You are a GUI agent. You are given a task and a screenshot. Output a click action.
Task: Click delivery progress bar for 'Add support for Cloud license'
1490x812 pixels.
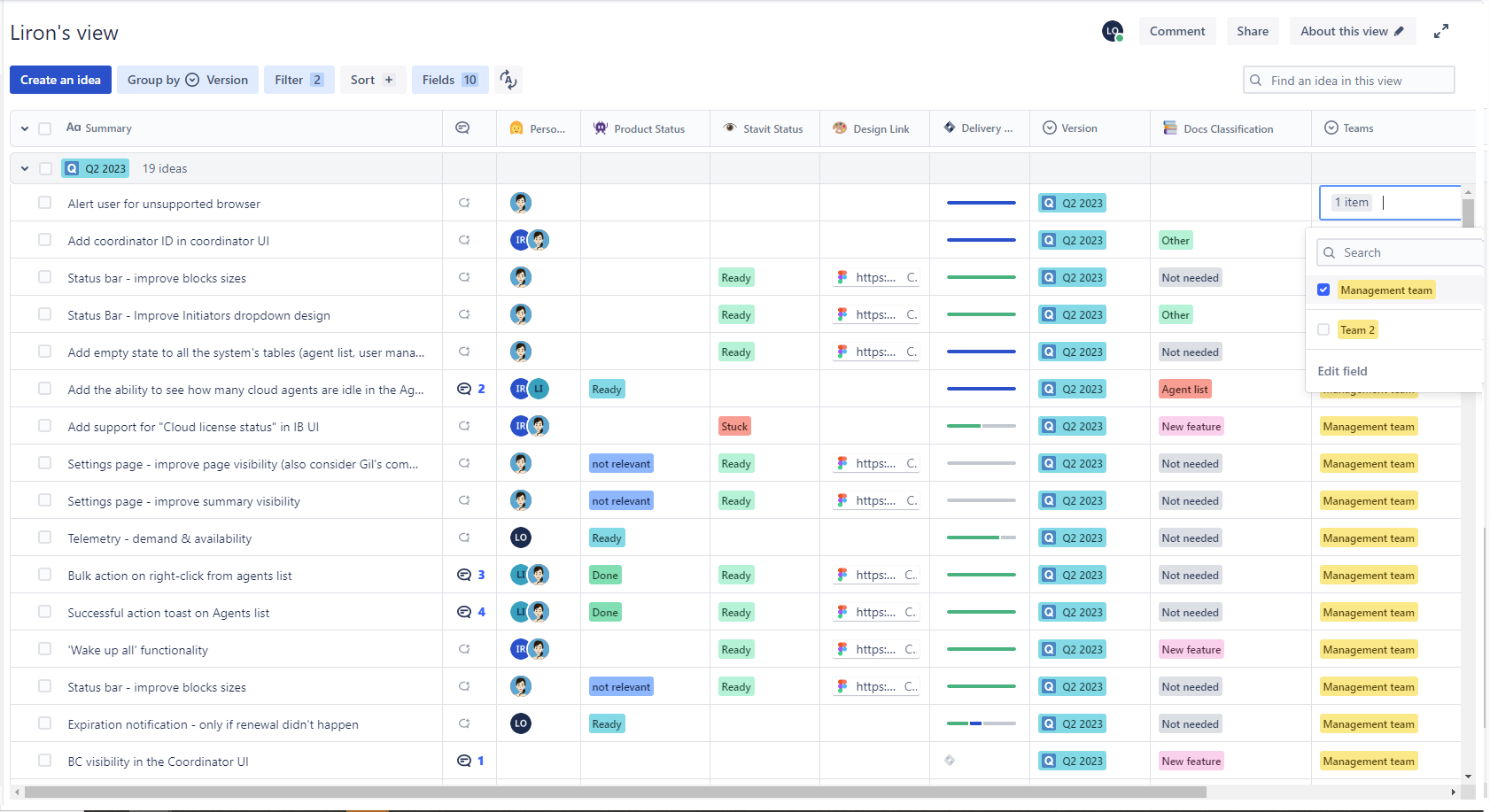(981, 426)
